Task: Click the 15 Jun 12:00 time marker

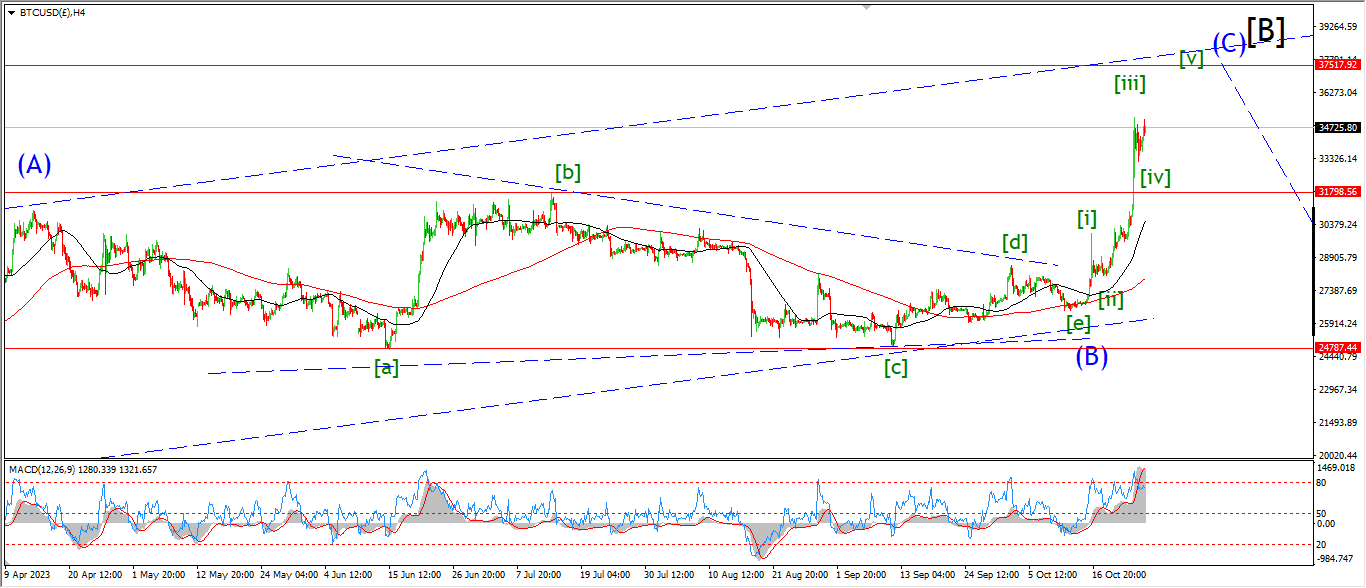Action: pos(412,576)
